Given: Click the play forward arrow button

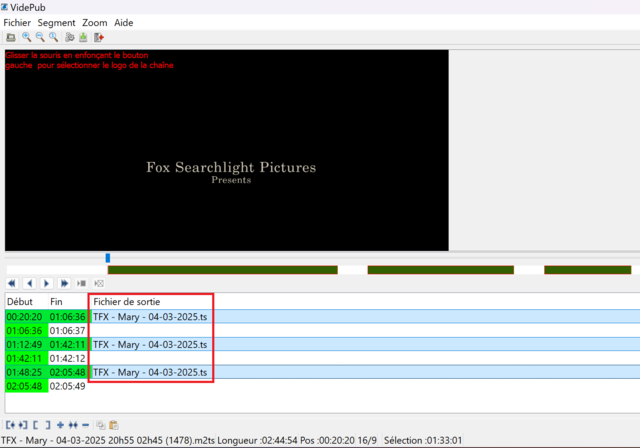Looking at the screenshot, I should [x=47, y=283].
